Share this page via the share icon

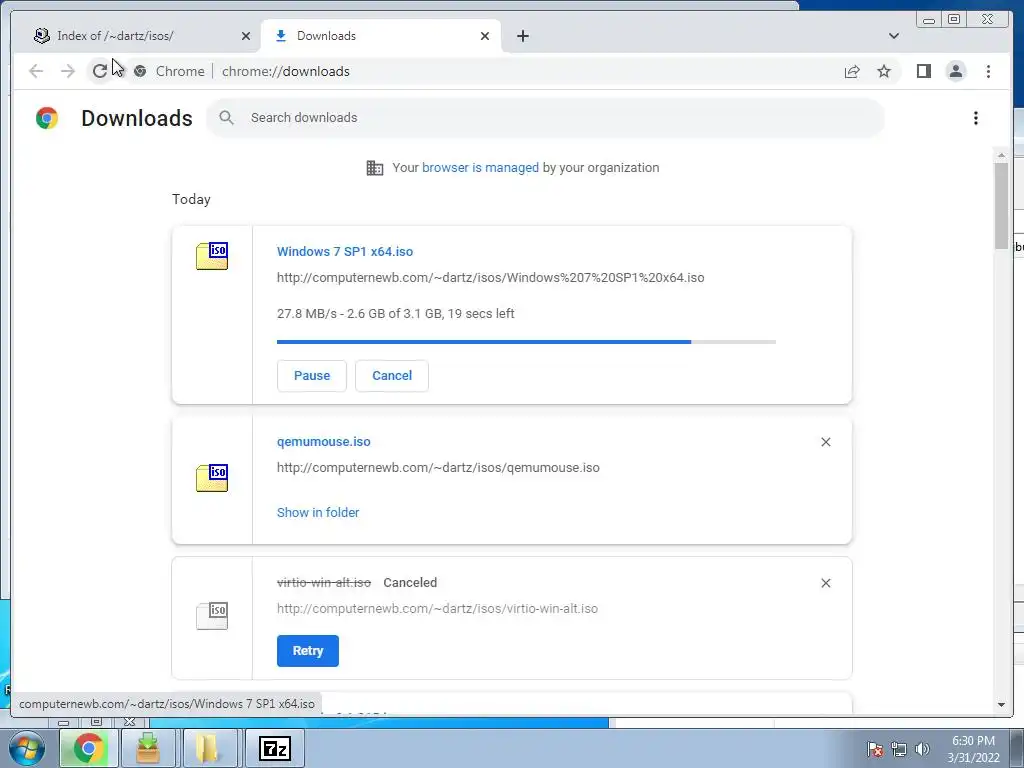click(x=852, y=71)
